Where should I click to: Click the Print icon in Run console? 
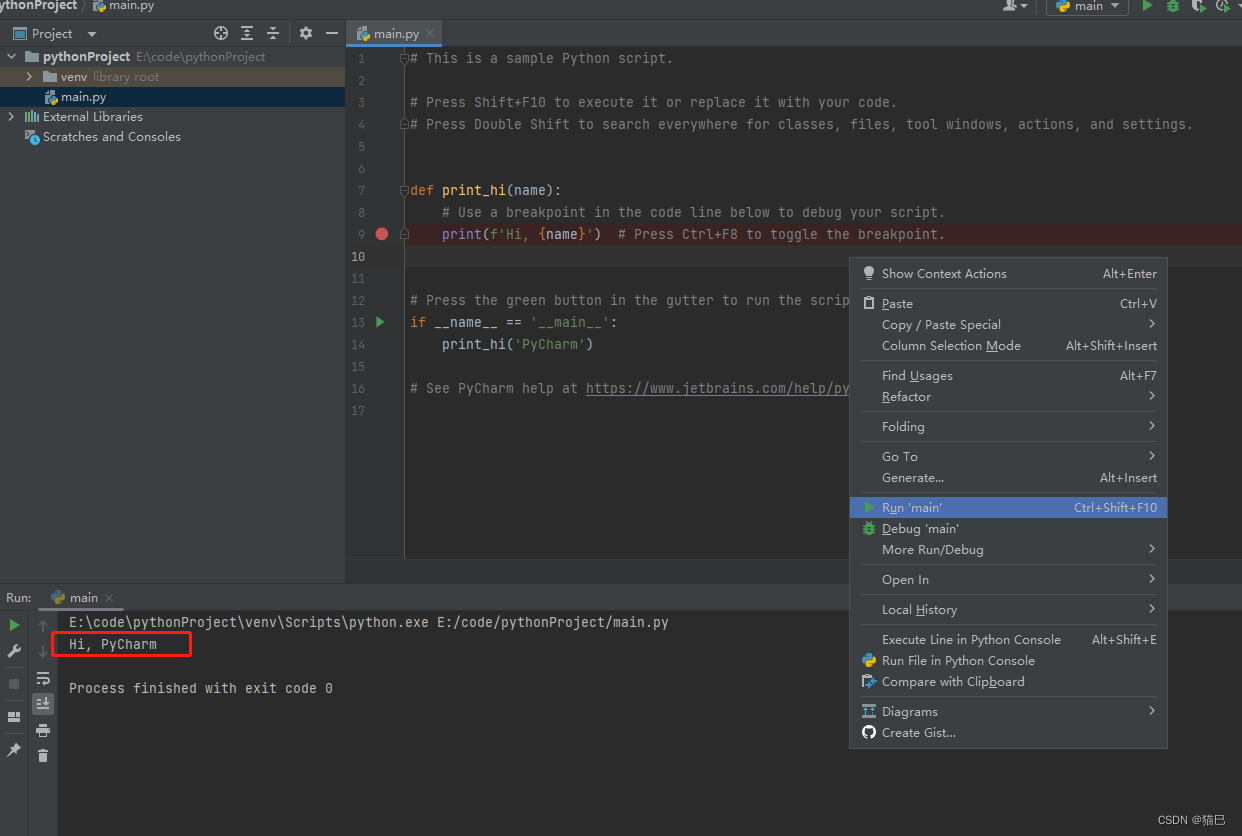(43, 730)
